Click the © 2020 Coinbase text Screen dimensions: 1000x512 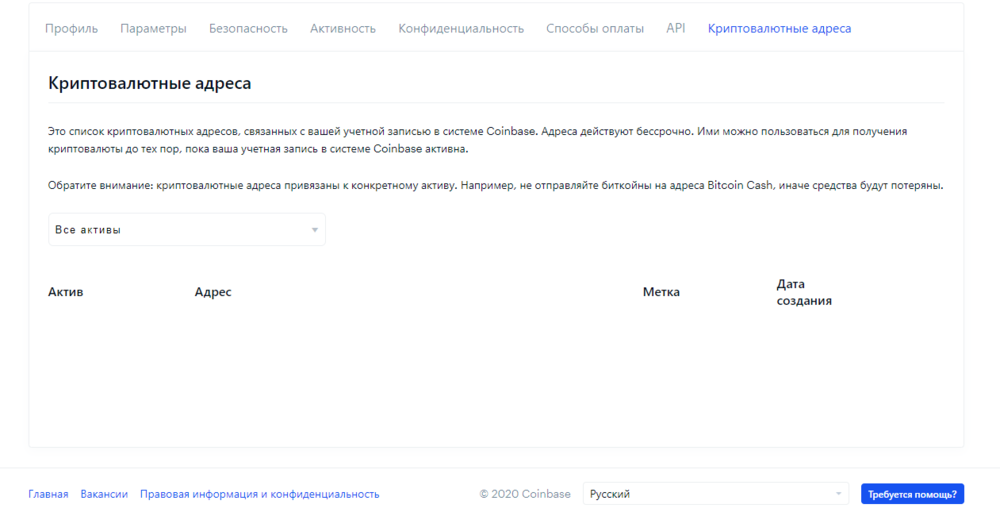pyautogui.click(x=525, y=494)
